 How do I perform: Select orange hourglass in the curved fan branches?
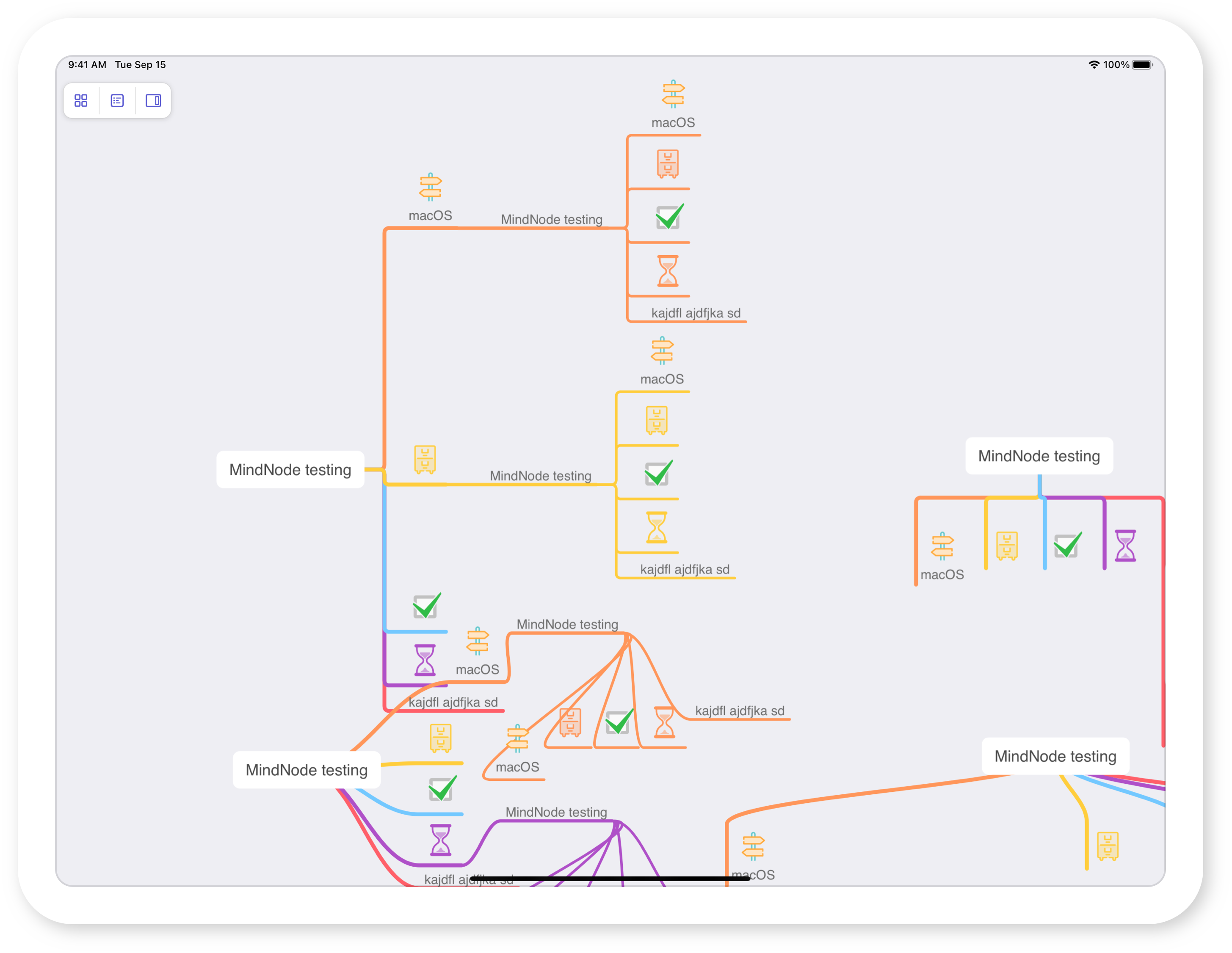665,722
